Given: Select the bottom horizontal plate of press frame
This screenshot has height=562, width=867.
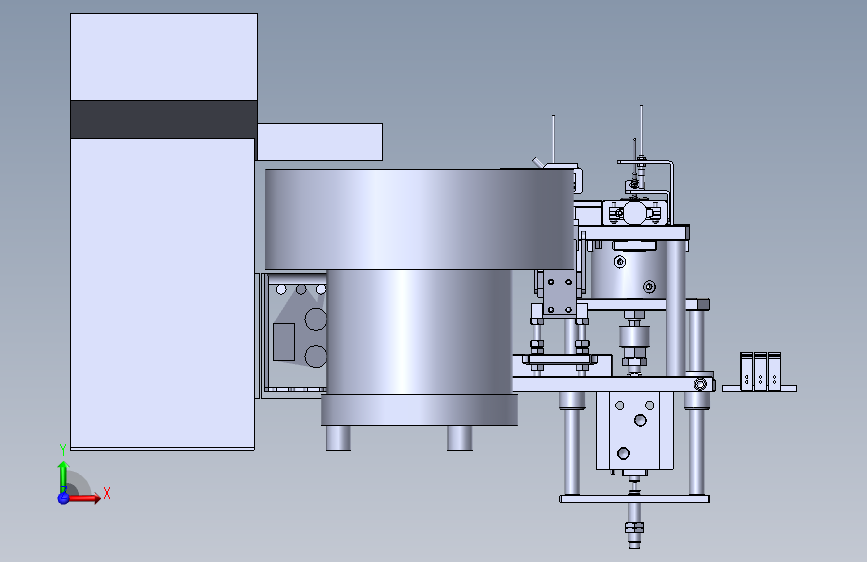Looking at the screenshot, I should [x=634, y=499].
